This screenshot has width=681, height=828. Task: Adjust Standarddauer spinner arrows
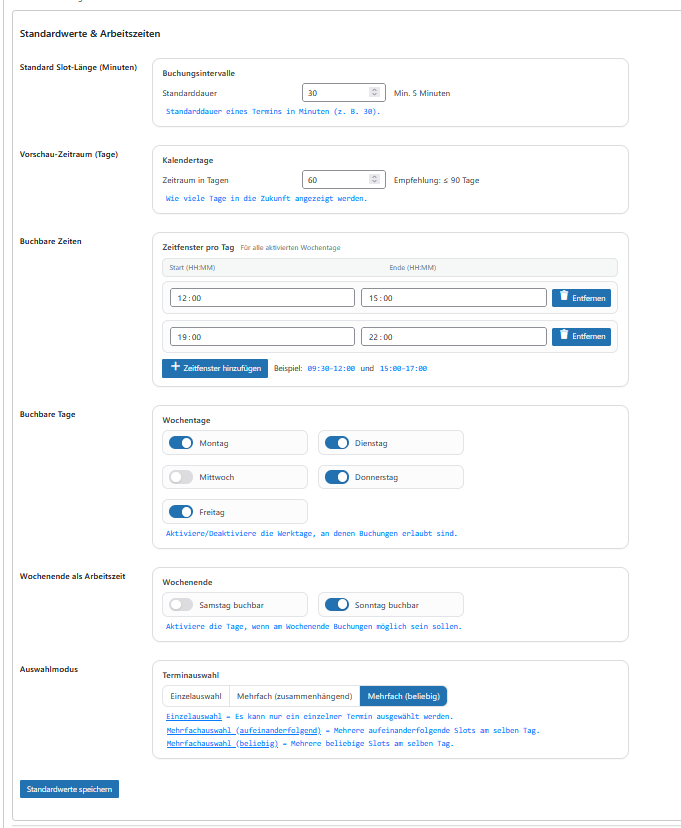coord(375,93)
